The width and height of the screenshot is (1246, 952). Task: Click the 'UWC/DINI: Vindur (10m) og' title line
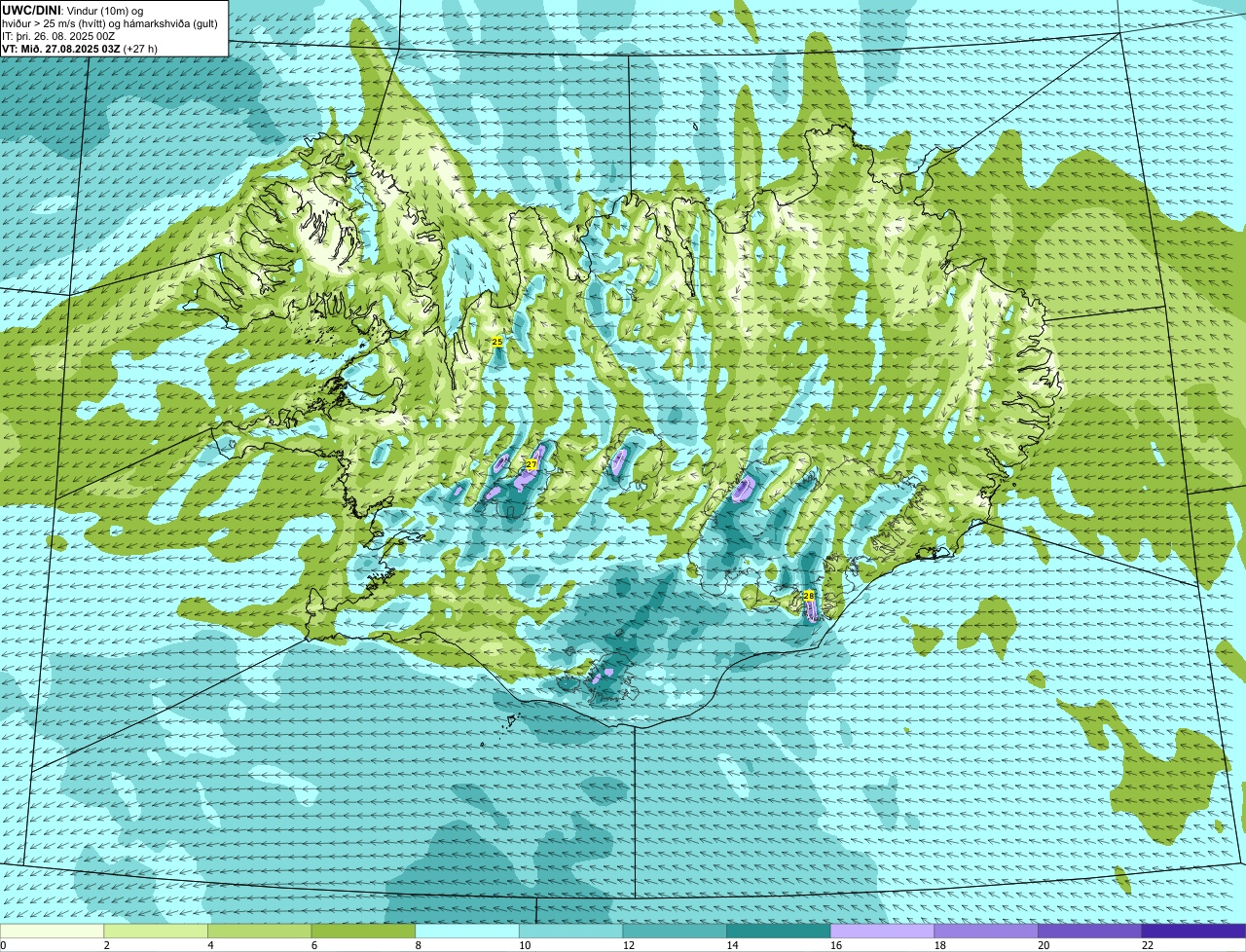[x=73, y=10]
